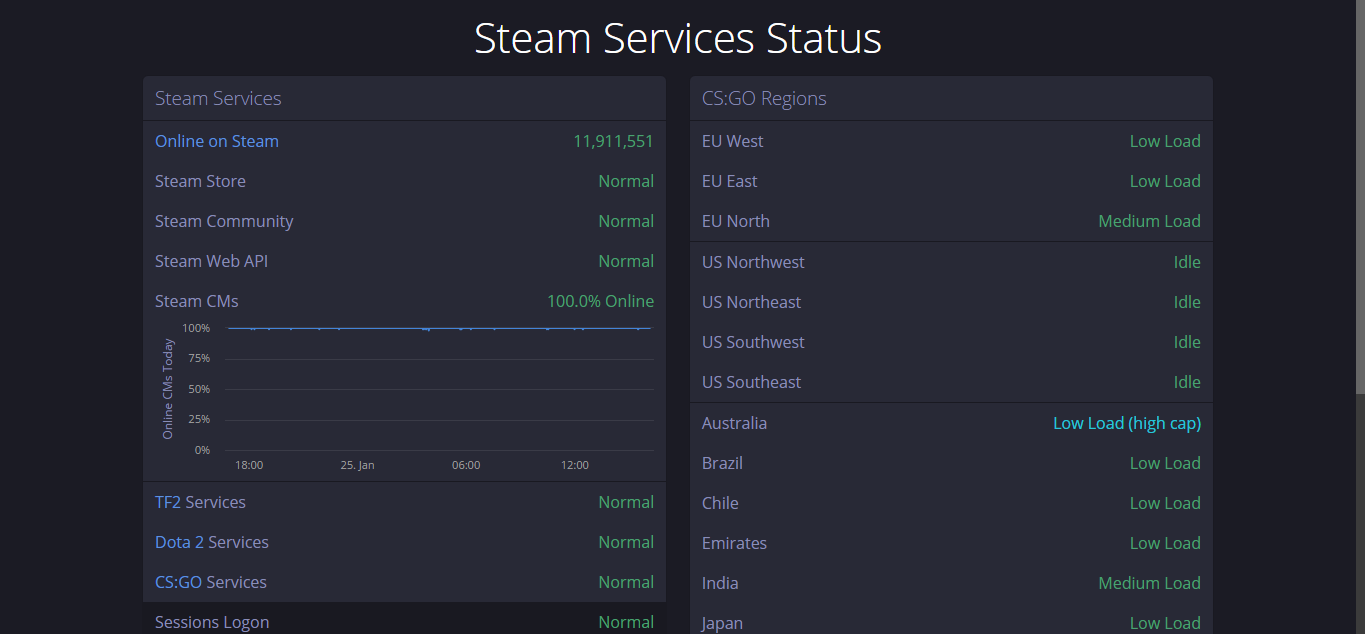Click US Southeast's Idle status

(1187, 382)
